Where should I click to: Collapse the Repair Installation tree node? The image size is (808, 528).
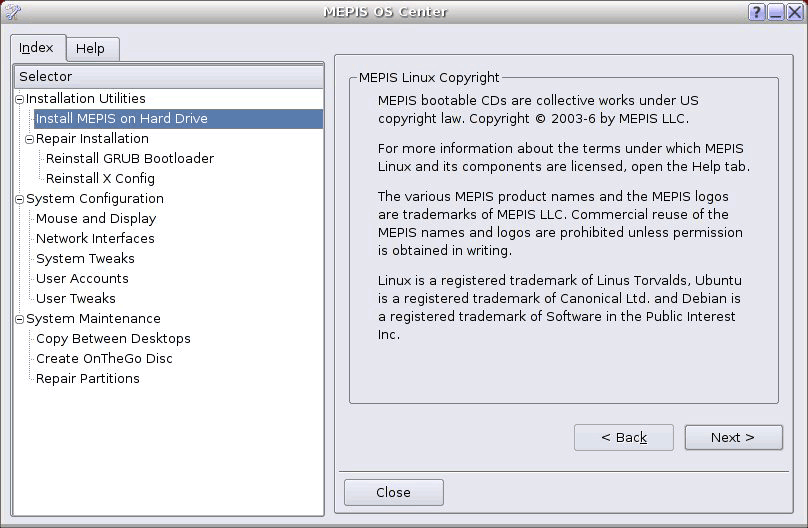[29, 139]
